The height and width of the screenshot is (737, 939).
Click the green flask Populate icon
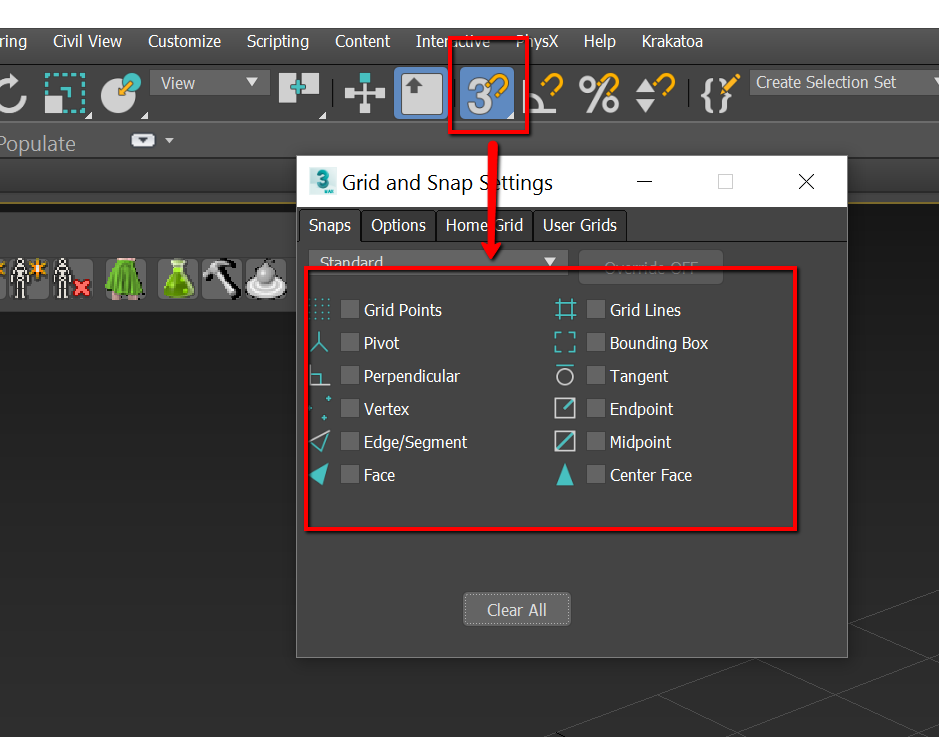coord(178,279)
